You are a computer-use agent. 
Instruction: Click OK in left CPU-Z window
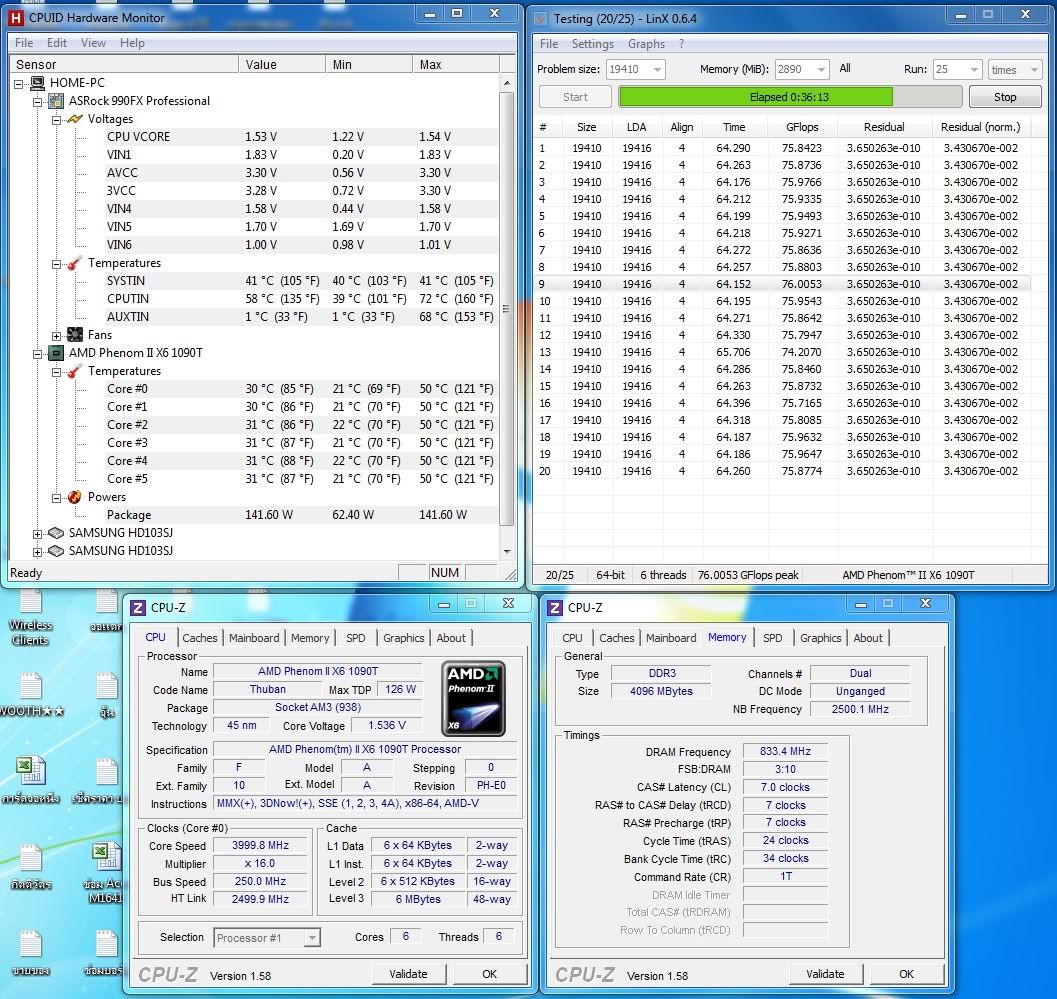(489, 974)
